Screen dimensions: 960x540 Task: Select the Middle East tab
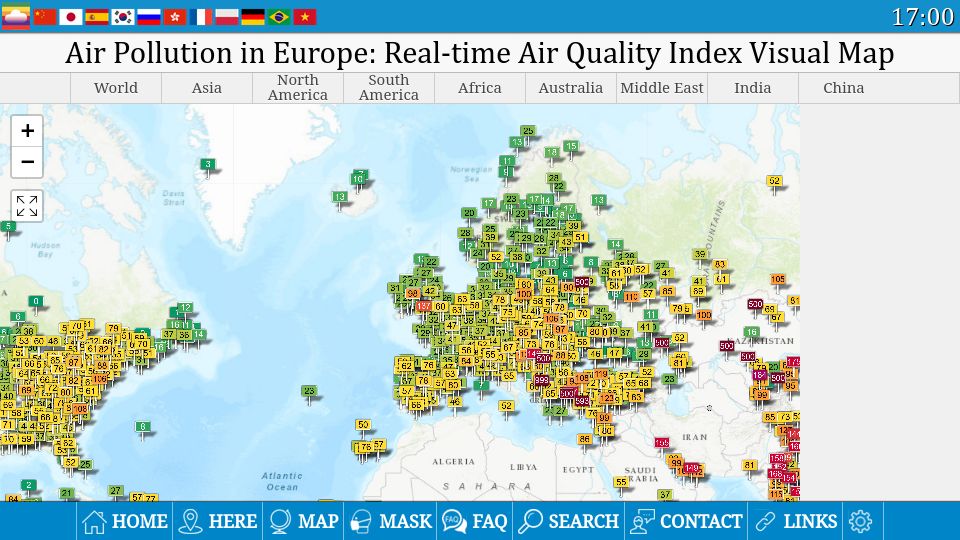coord(662,88)
